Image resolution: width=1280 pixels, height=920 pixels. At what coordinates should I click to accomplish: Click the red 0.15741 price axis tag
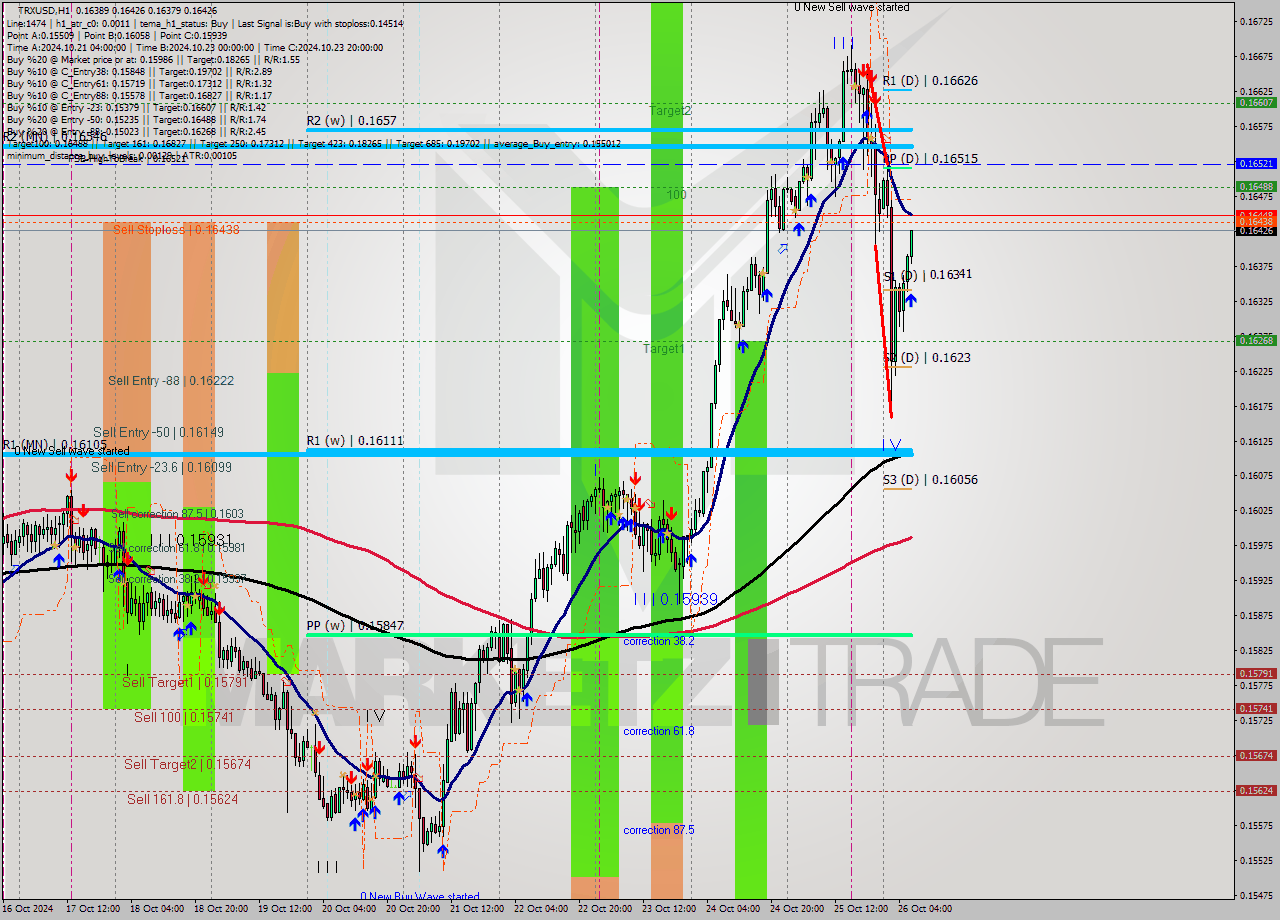click(1256, 708)
